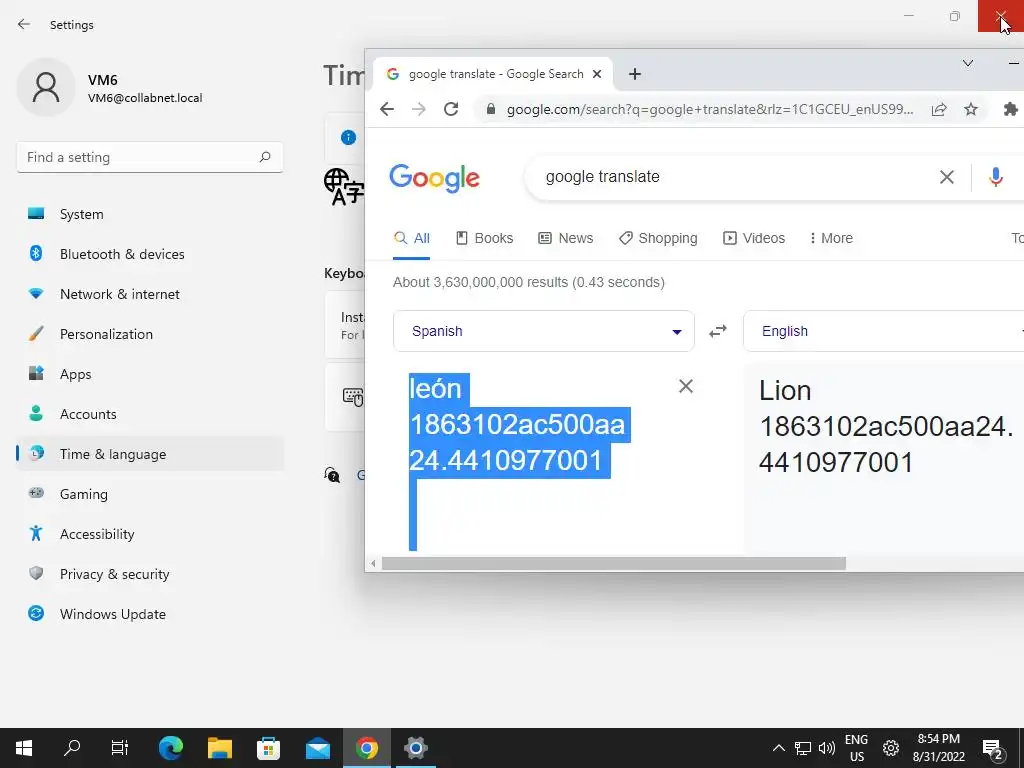Select the google translate Chrome tab
This screenshot has height=768, width=1024.
click(x=492, y=74)
